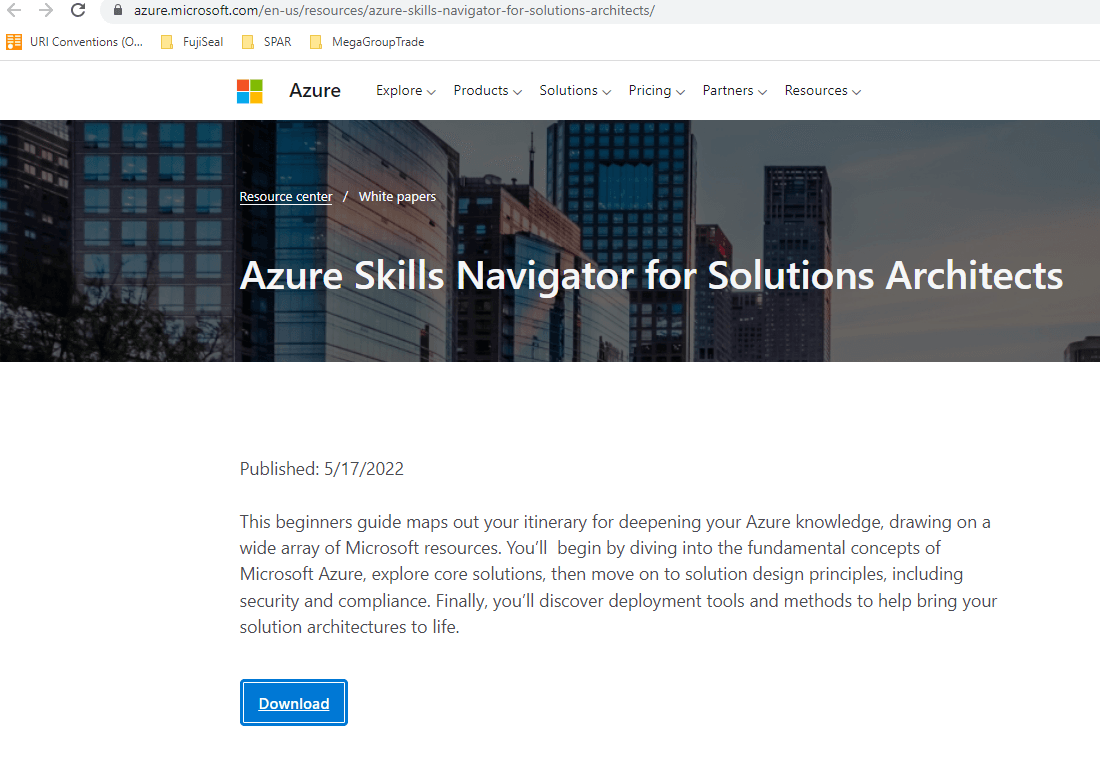Expand the Resources menu

pyautogui.click(x=823, y=91)
